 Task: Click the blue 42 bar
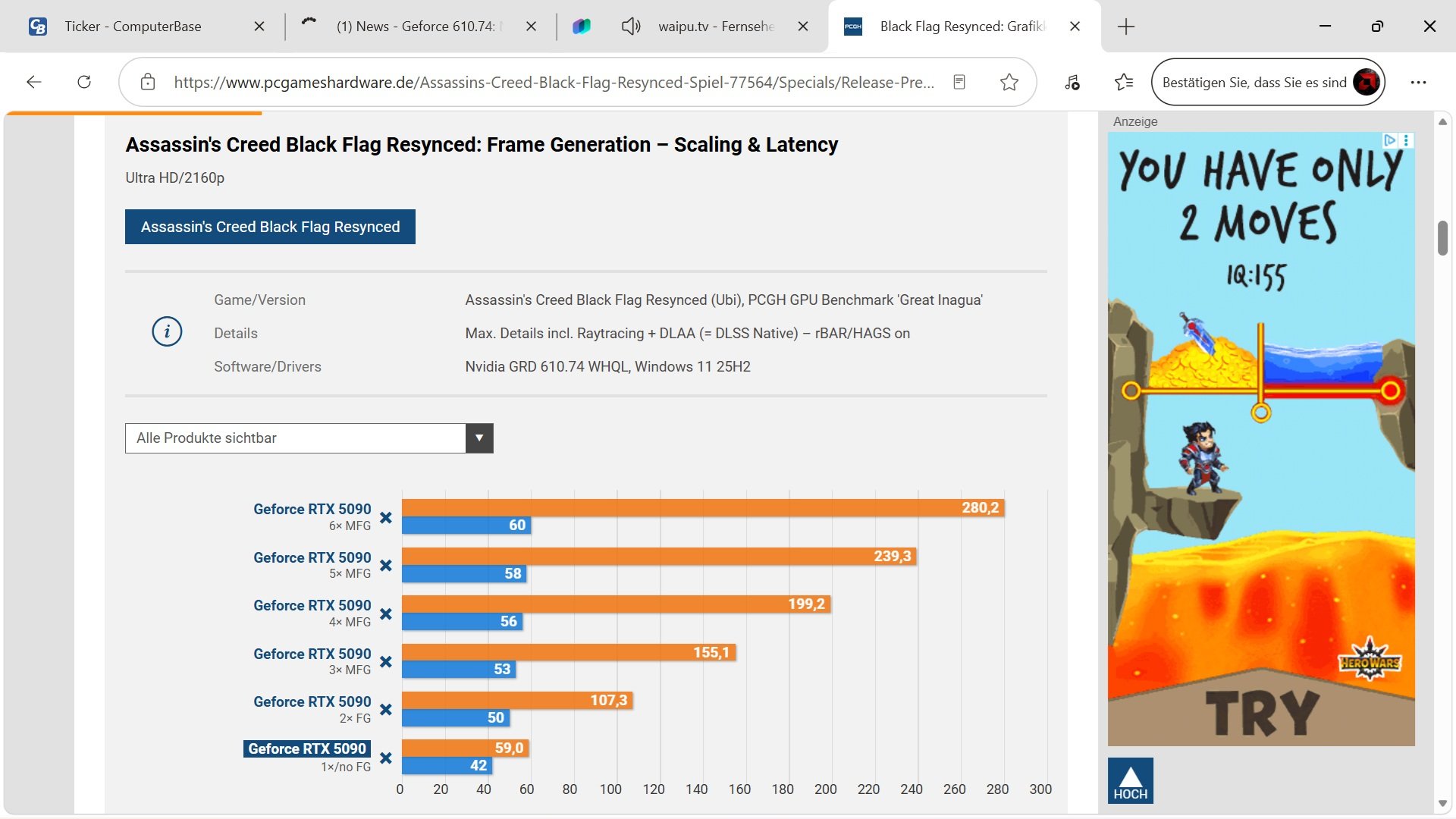click(x=447, y=766)
